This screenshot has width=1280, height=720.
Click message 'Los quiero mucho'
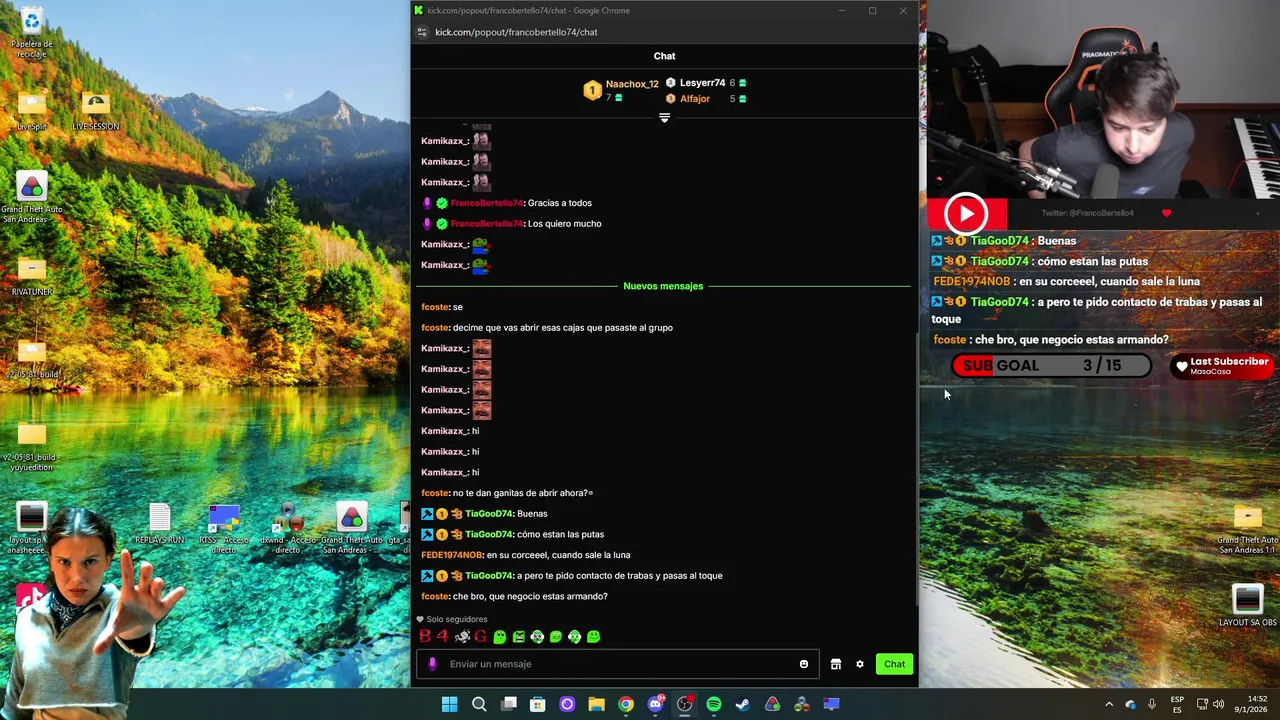coord(564,224)
